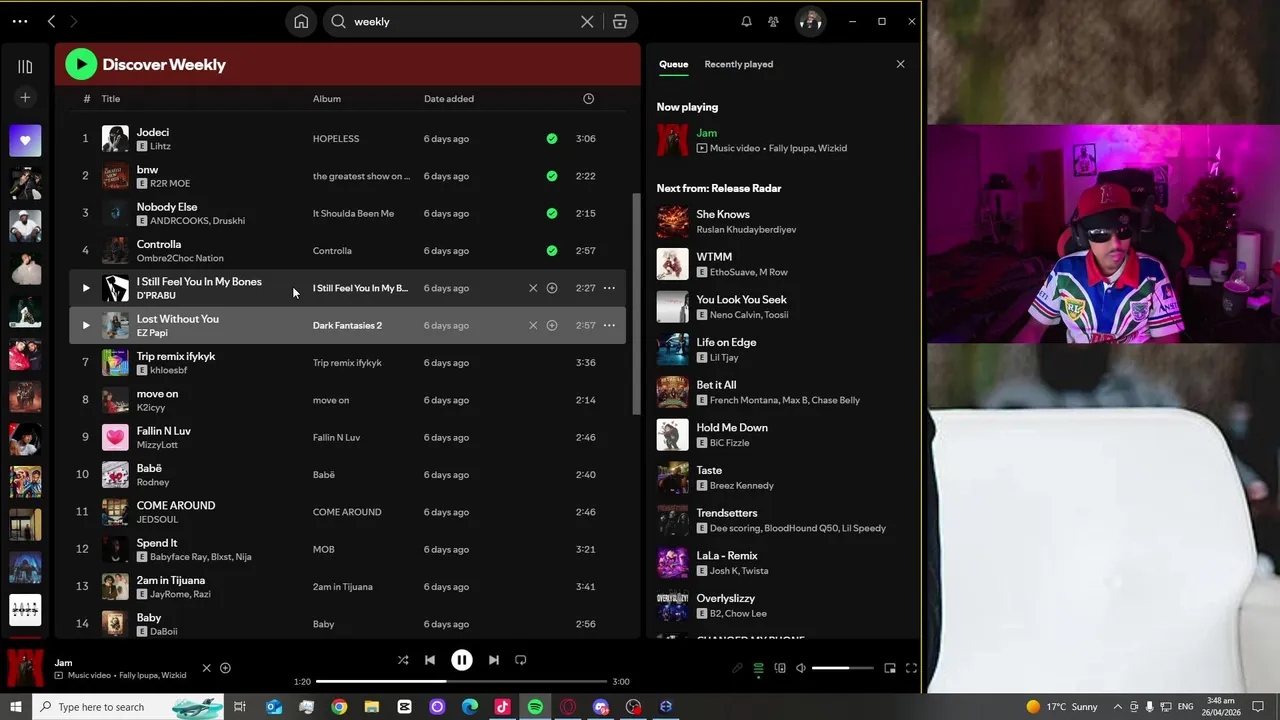Open File Explorer from the taskbar
Viewport: 1280px width, 720px height.
click(x=371, y=707)
